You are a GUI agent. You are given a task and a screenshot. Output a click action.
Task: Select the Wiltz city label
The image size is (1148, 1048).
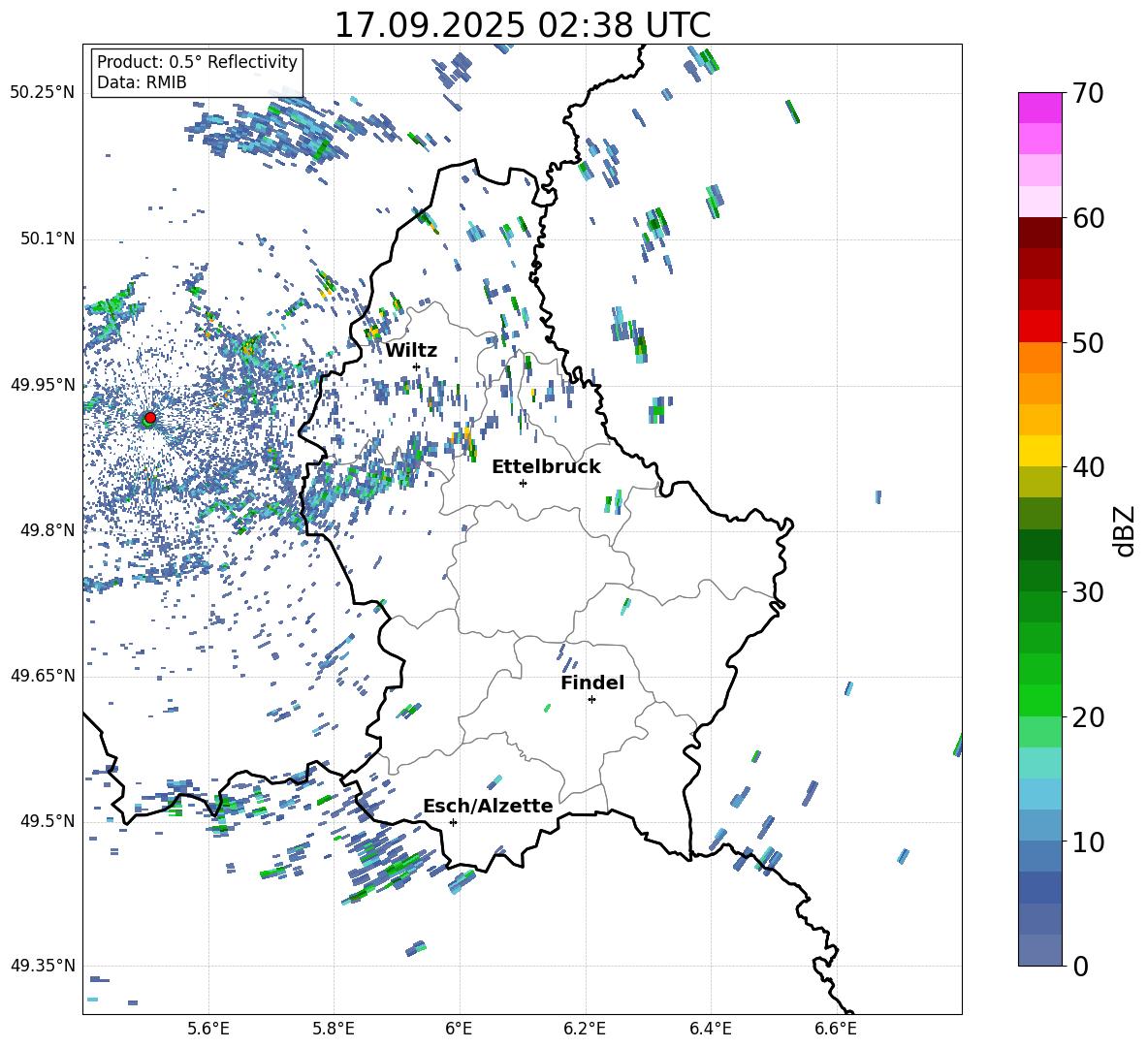click(x=411, y=351)
